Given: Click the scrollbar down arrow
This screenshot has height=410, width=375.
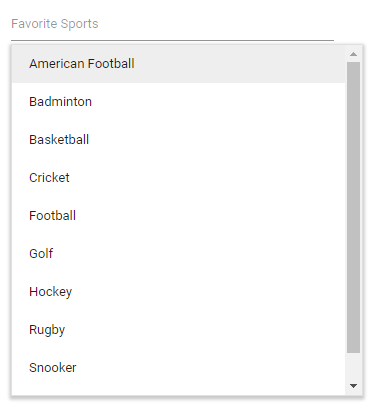Looking at the screenshot, I should tap(353, 386).
